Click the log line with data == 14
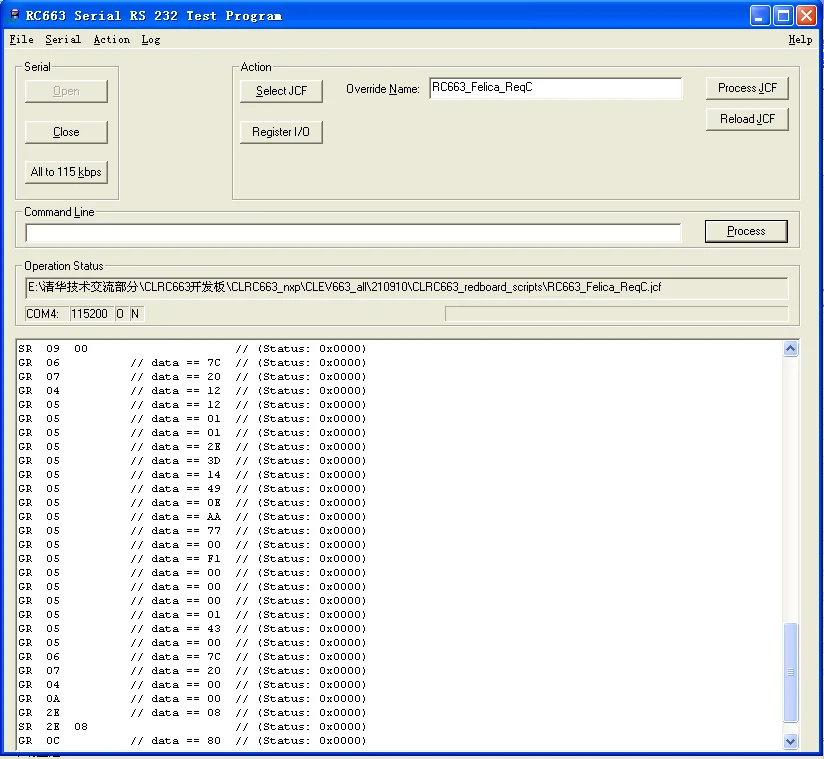 pyautogui.click(x=192, y=475)
